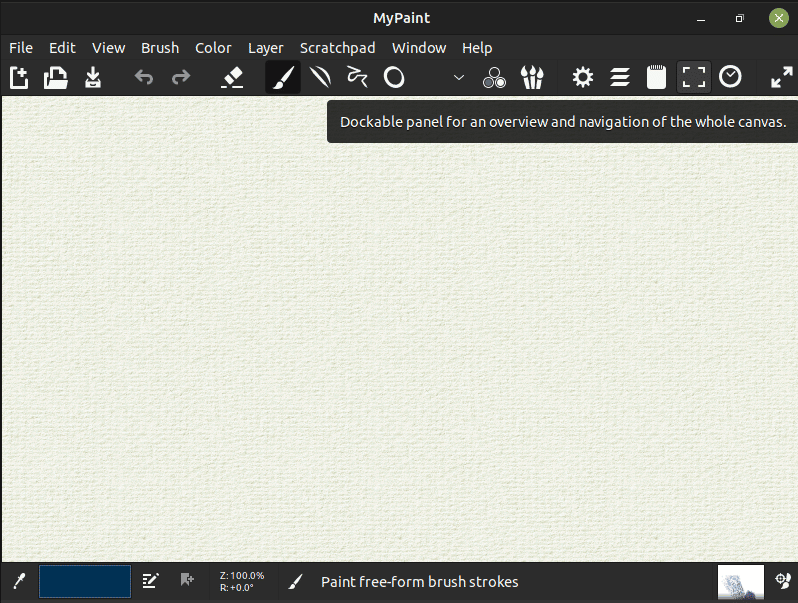Open the Scratchpad menu
Viewport: 798px width, 603px height.
click(337, 48)
